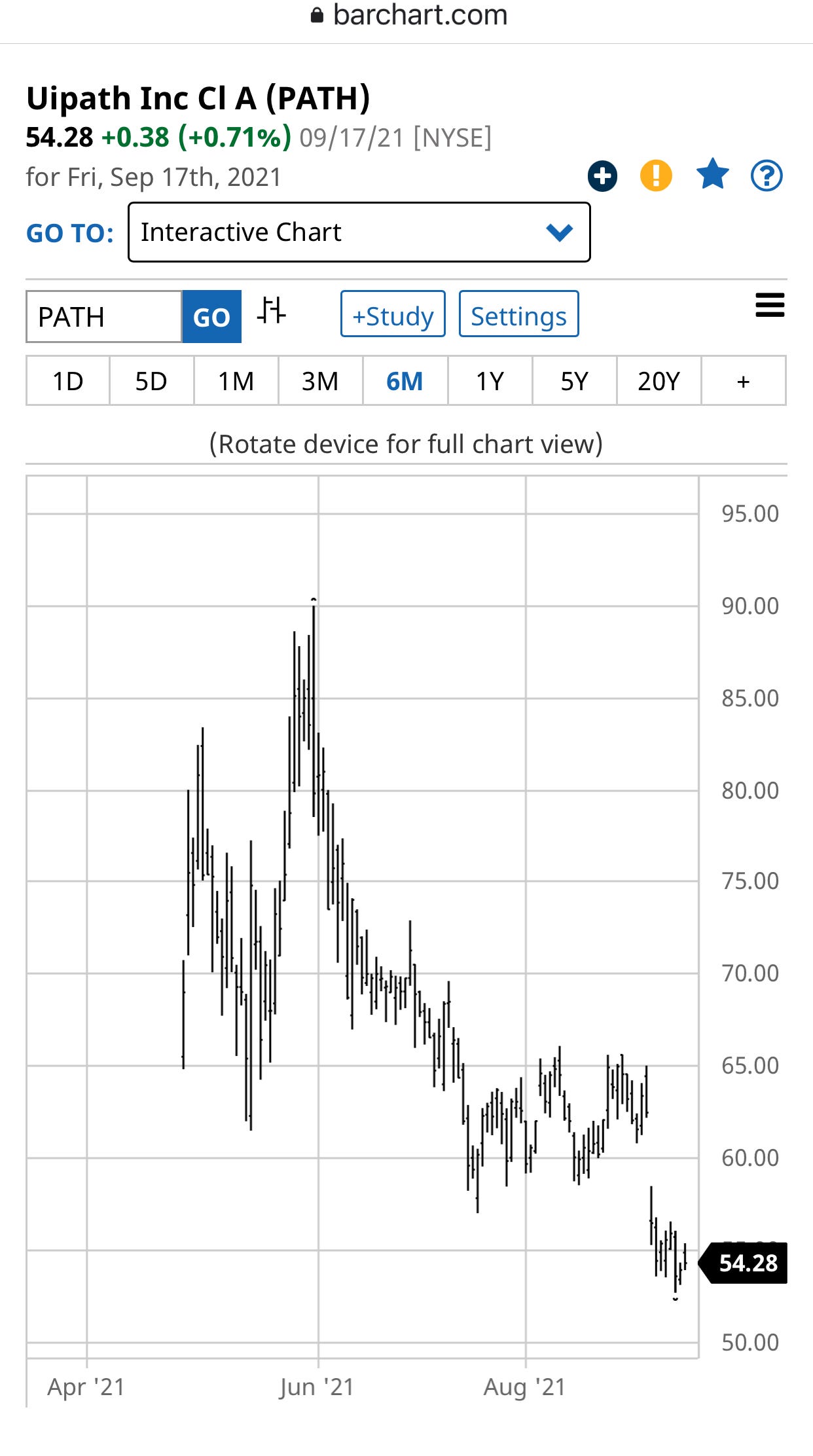Screen dimensions: 813x1456
Task: Tap the Aug '21 date axis label
Action: coord(524,1387)
